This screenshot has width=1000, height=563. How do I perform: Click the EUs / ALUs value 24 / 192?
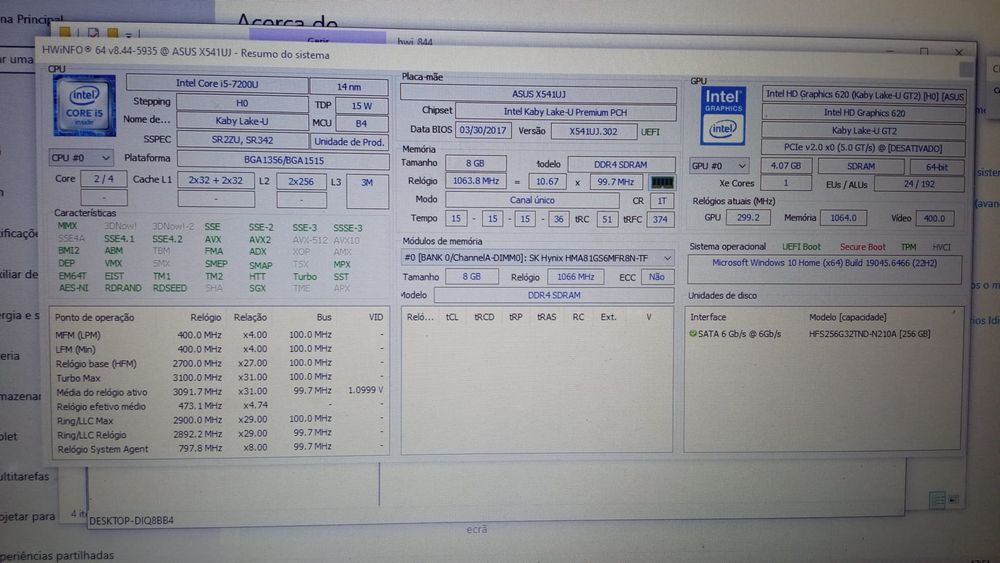(x=919, y=184)
